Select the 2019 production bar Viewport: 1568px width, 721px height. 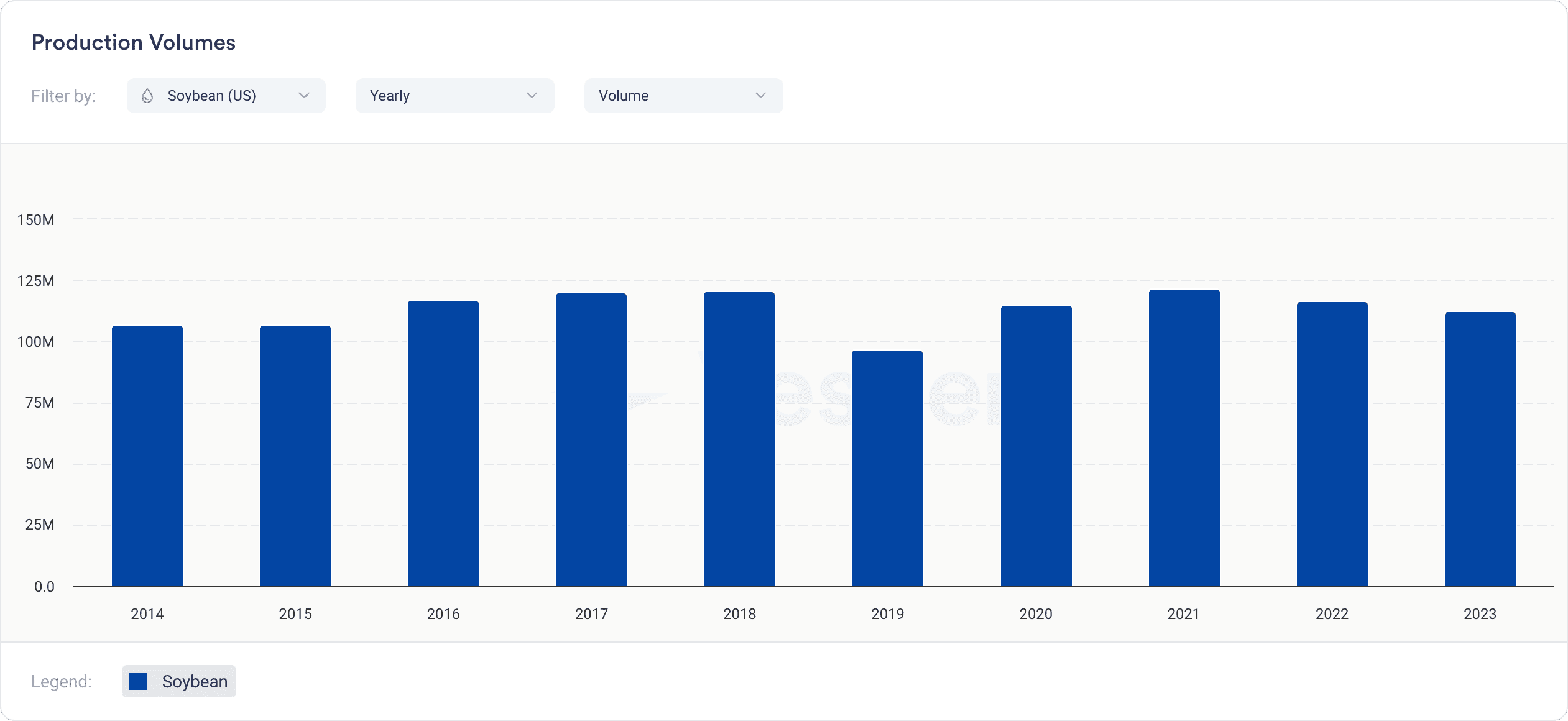pyautogui.click(x=887, y=468)
